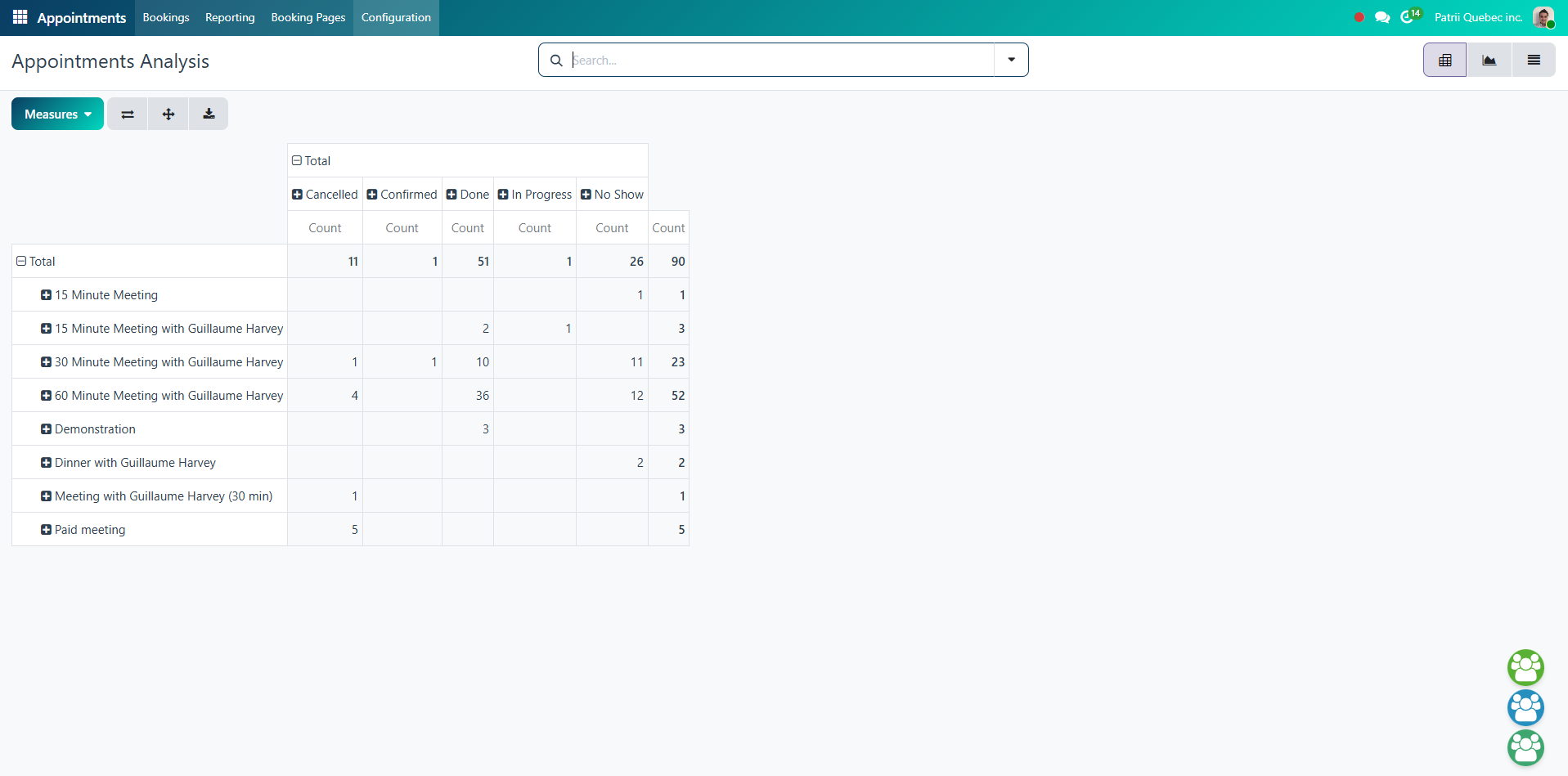Open the Reporting menu
This screenshot has height=776, width=1568.
point(230,17)
